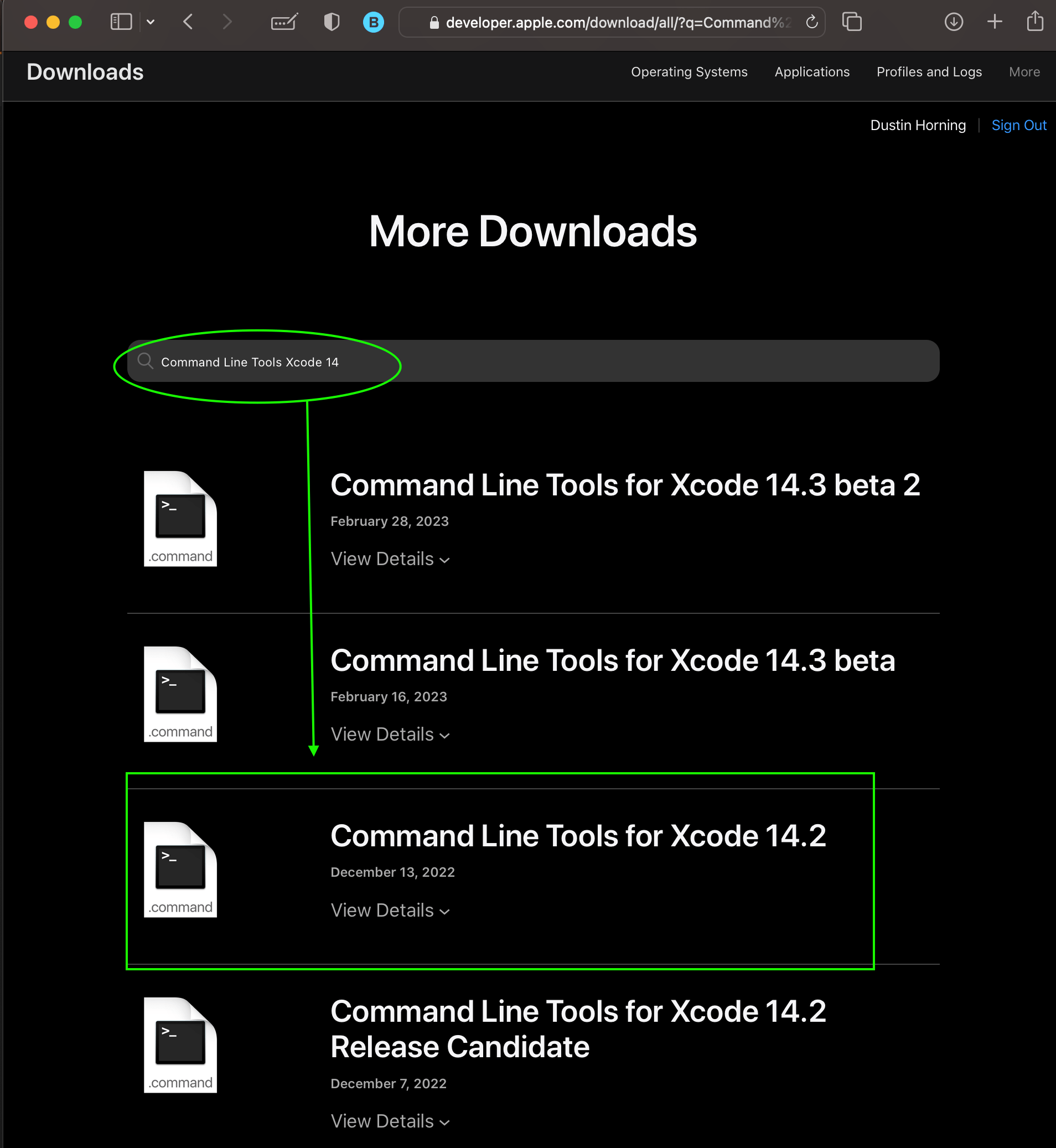
Task: Click the More navigation item
Action: pyautogui.click(x=1024, y=72)
